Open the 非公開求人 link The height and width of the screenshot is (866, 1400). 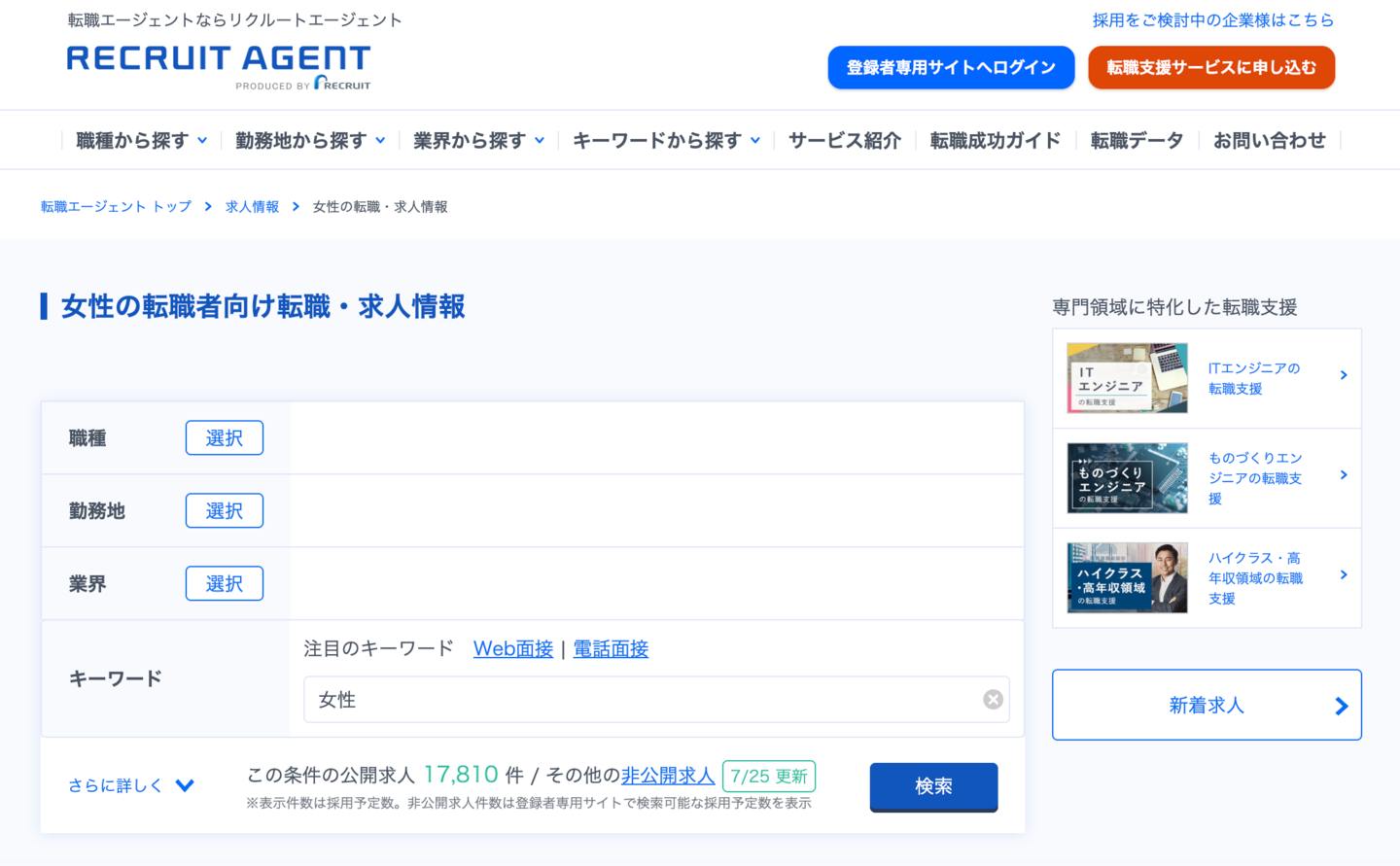668,776
